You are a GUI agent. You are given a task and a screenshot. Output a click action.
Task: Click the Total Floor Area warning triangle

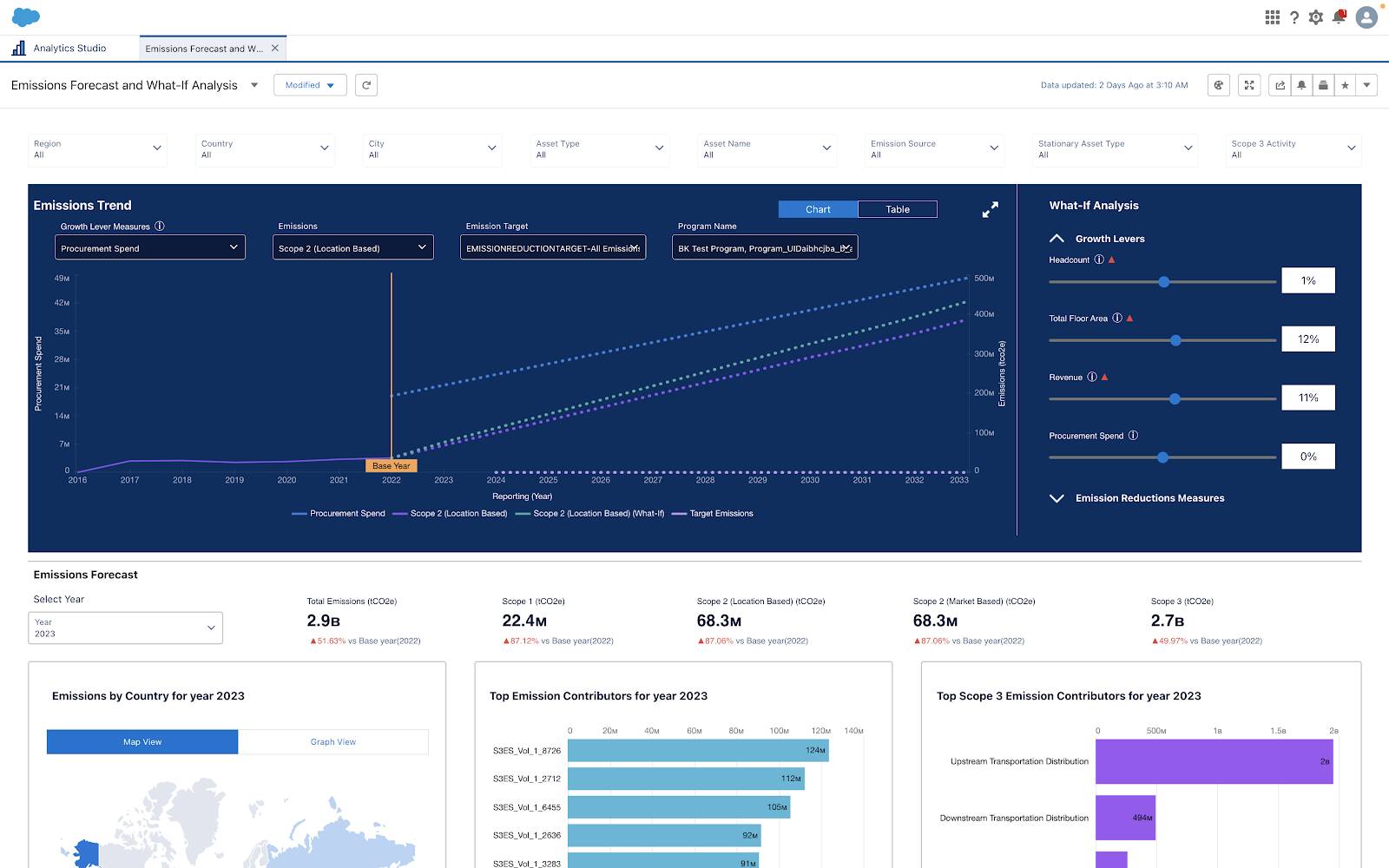(1129, 318)
